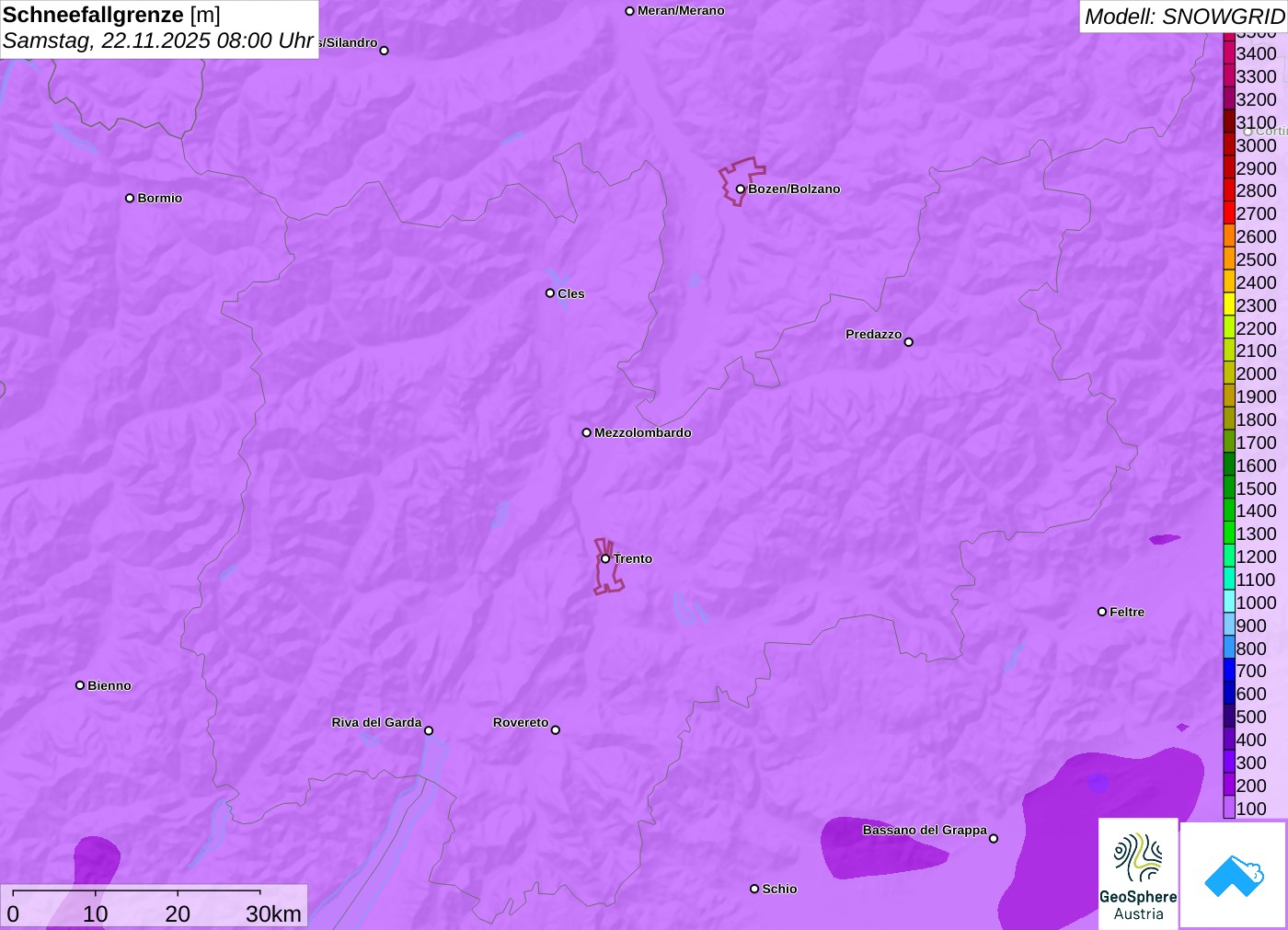Select the Bormio city marker dot

[x=130, y=198]
